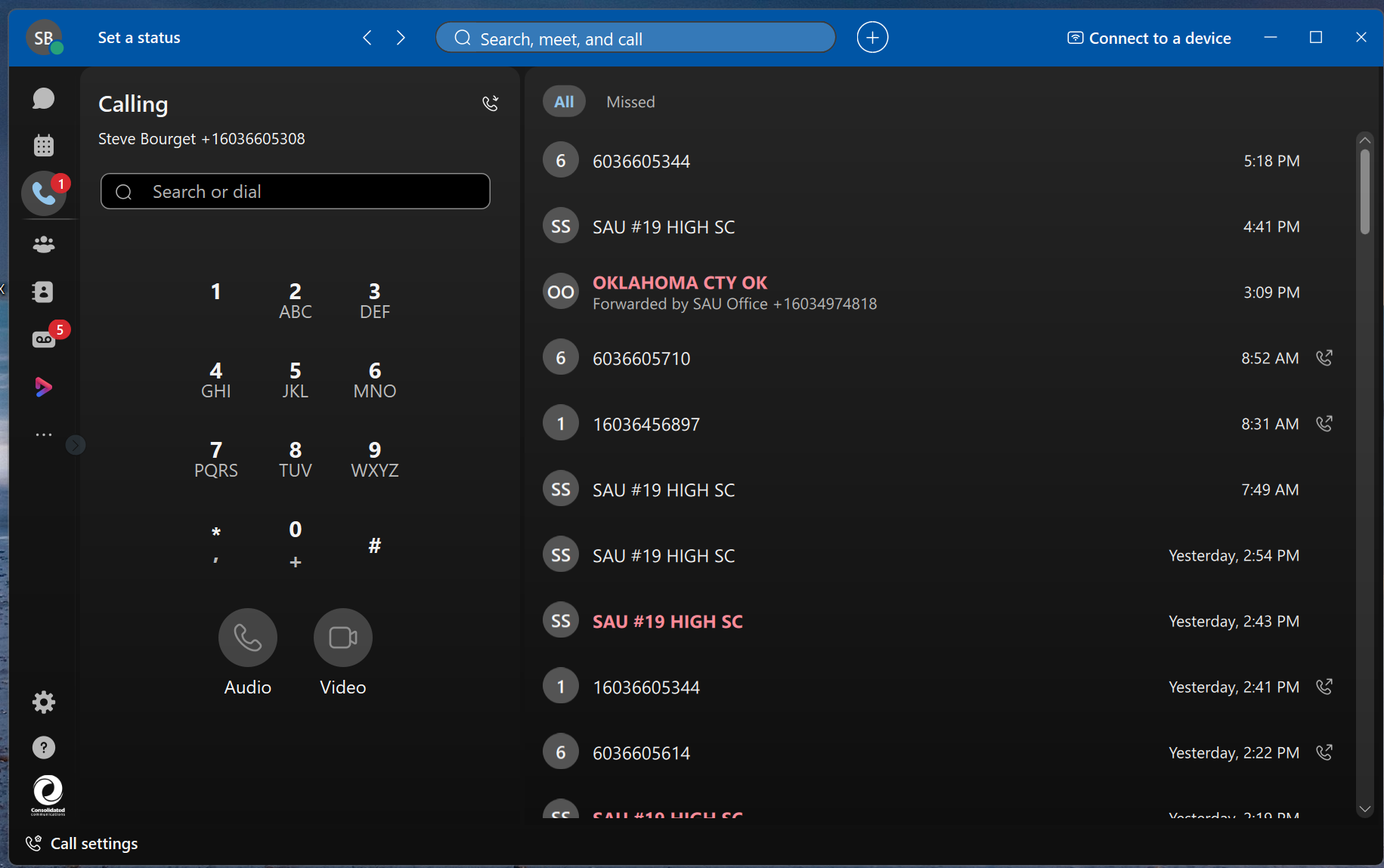The image size is (1384, 868).
Task: Tap the asterisk key on keypad
Action: click(216, 544)
